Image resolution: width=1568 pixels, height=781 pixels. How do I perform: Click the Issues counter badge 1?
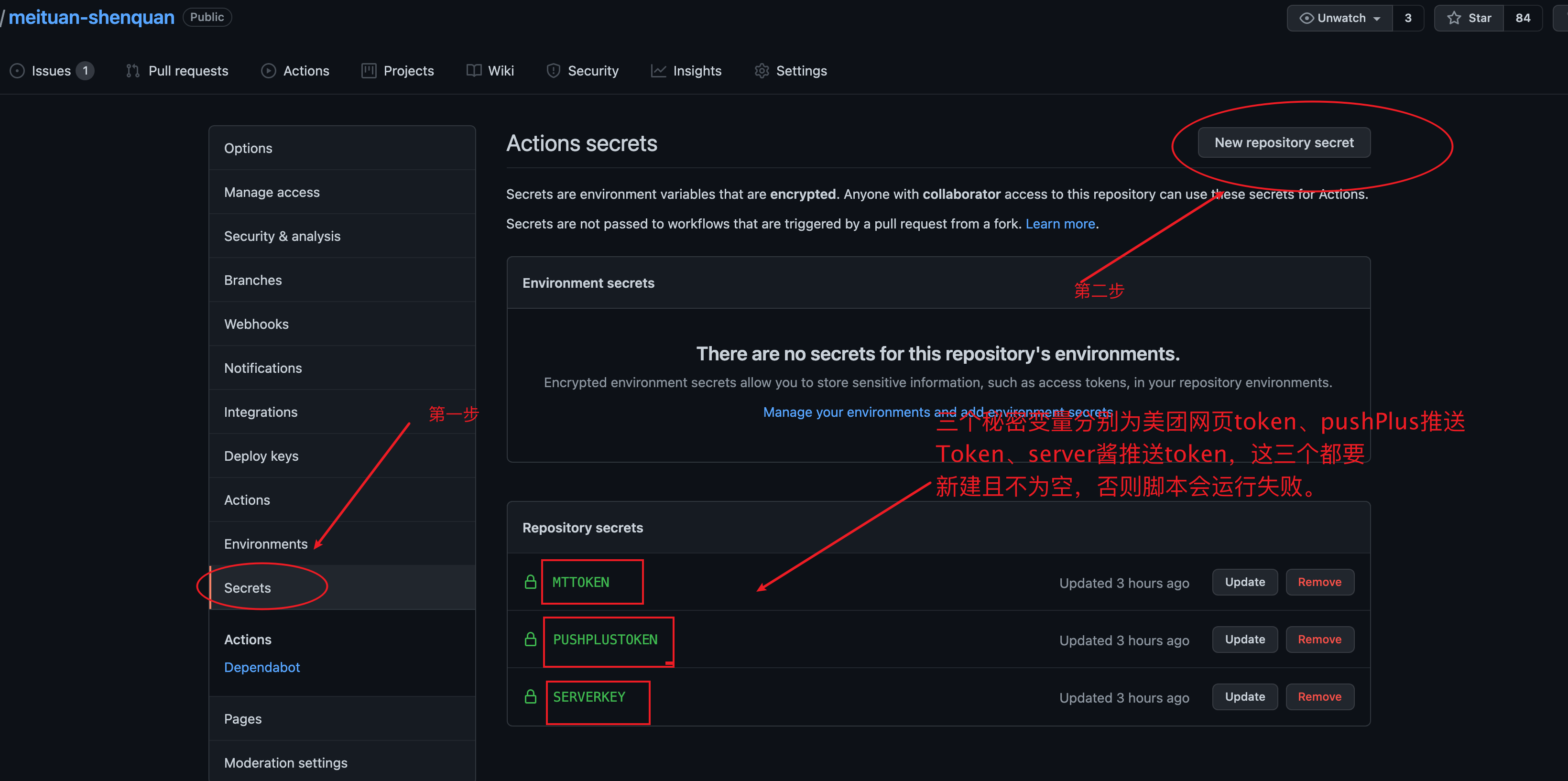coord(85,71)
